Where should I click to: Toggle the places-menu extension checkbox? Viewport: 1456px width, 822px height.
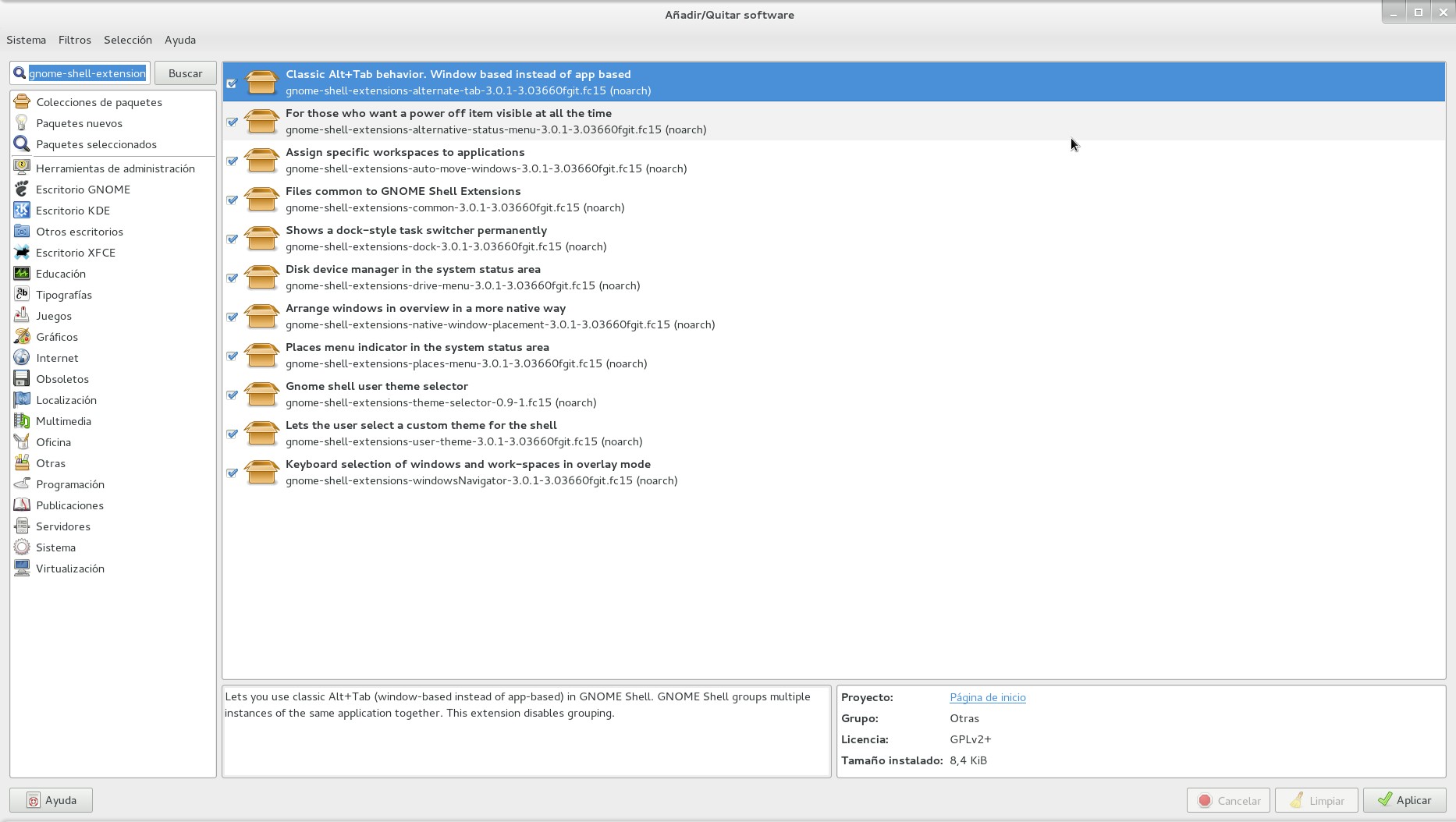(x=232, y=356)
